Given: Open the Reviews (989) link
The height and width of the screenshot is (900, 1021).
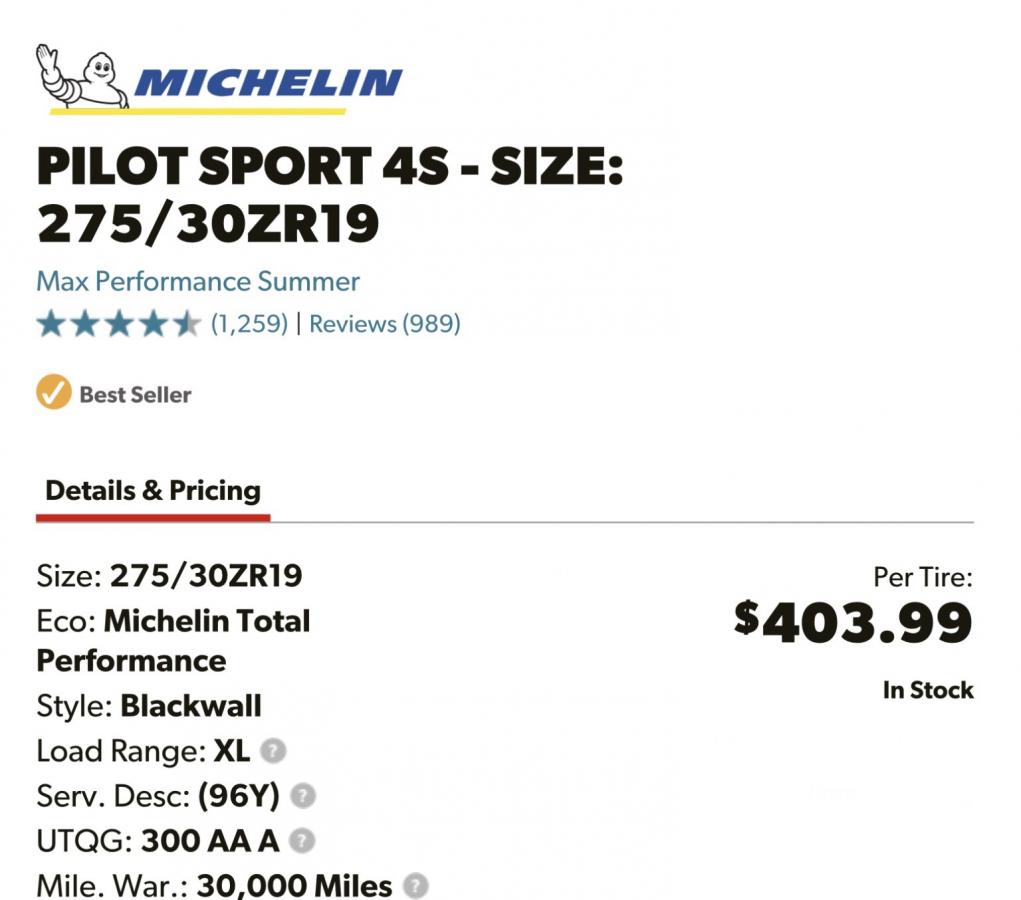Looking at the screenshot, I should [385, 324].
